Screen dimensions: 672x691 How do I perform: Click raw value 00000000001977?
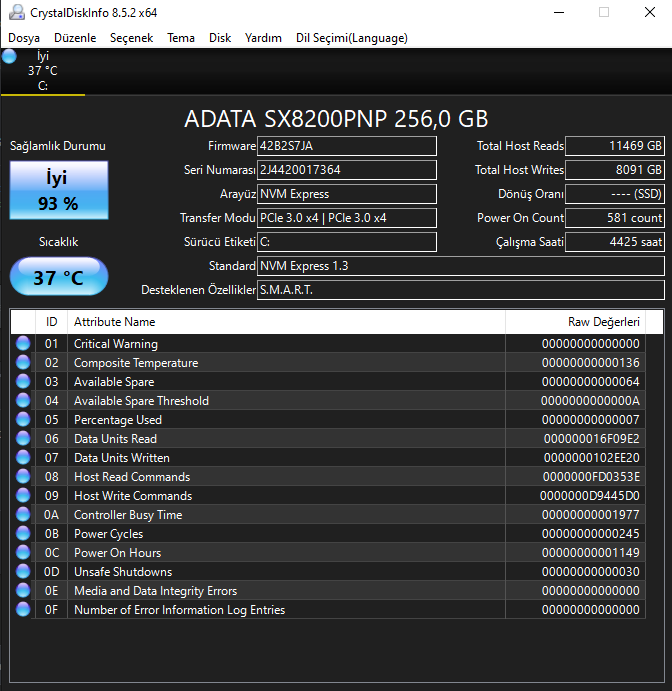tap(590, 514)
